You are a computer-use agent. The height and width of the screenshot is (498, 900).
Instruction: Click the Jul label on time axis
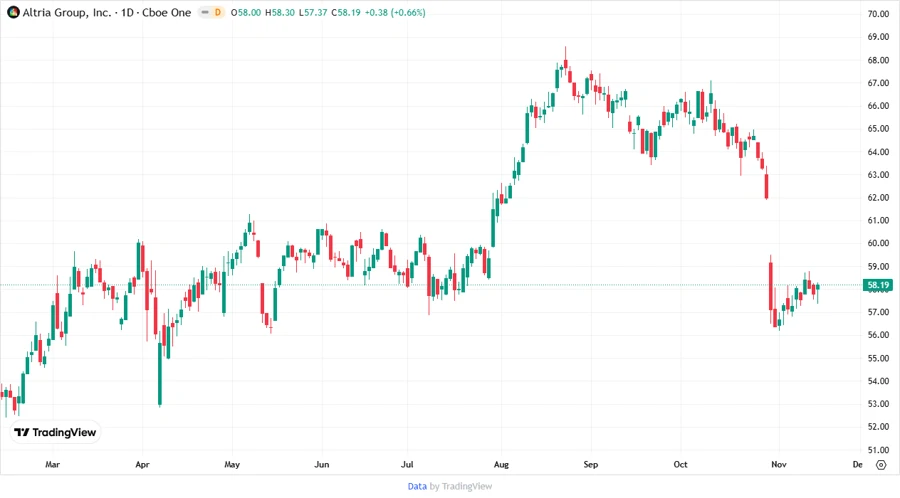(x=407, y=464)
